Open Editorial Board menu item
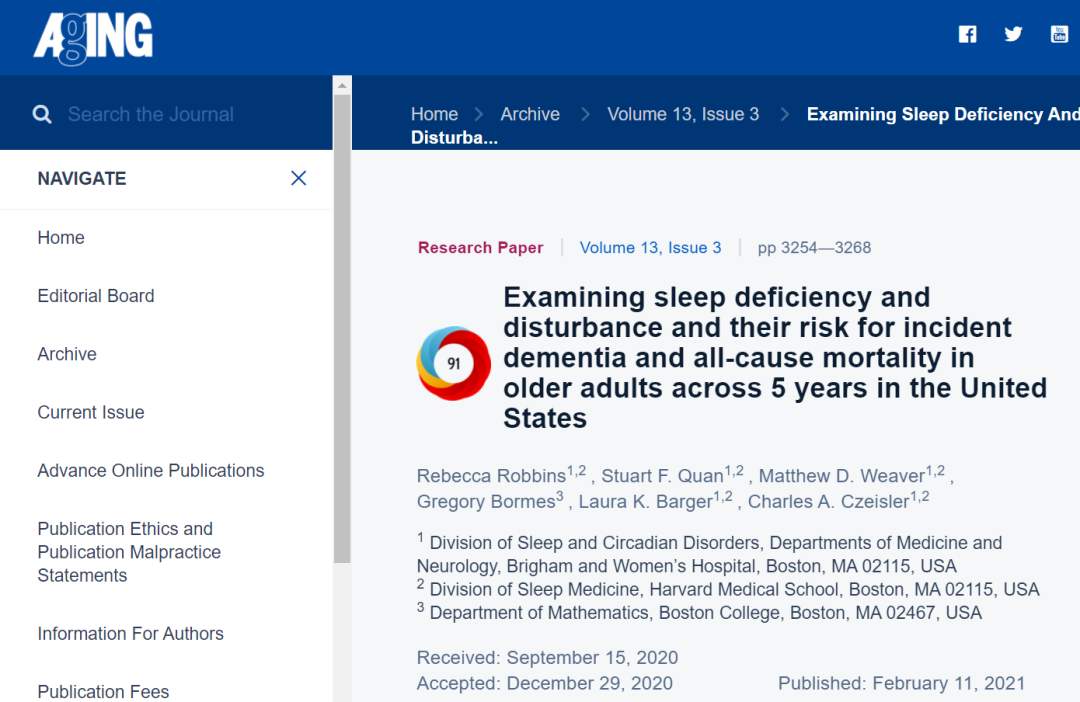The image size is (1080, 702). (96, 296)
